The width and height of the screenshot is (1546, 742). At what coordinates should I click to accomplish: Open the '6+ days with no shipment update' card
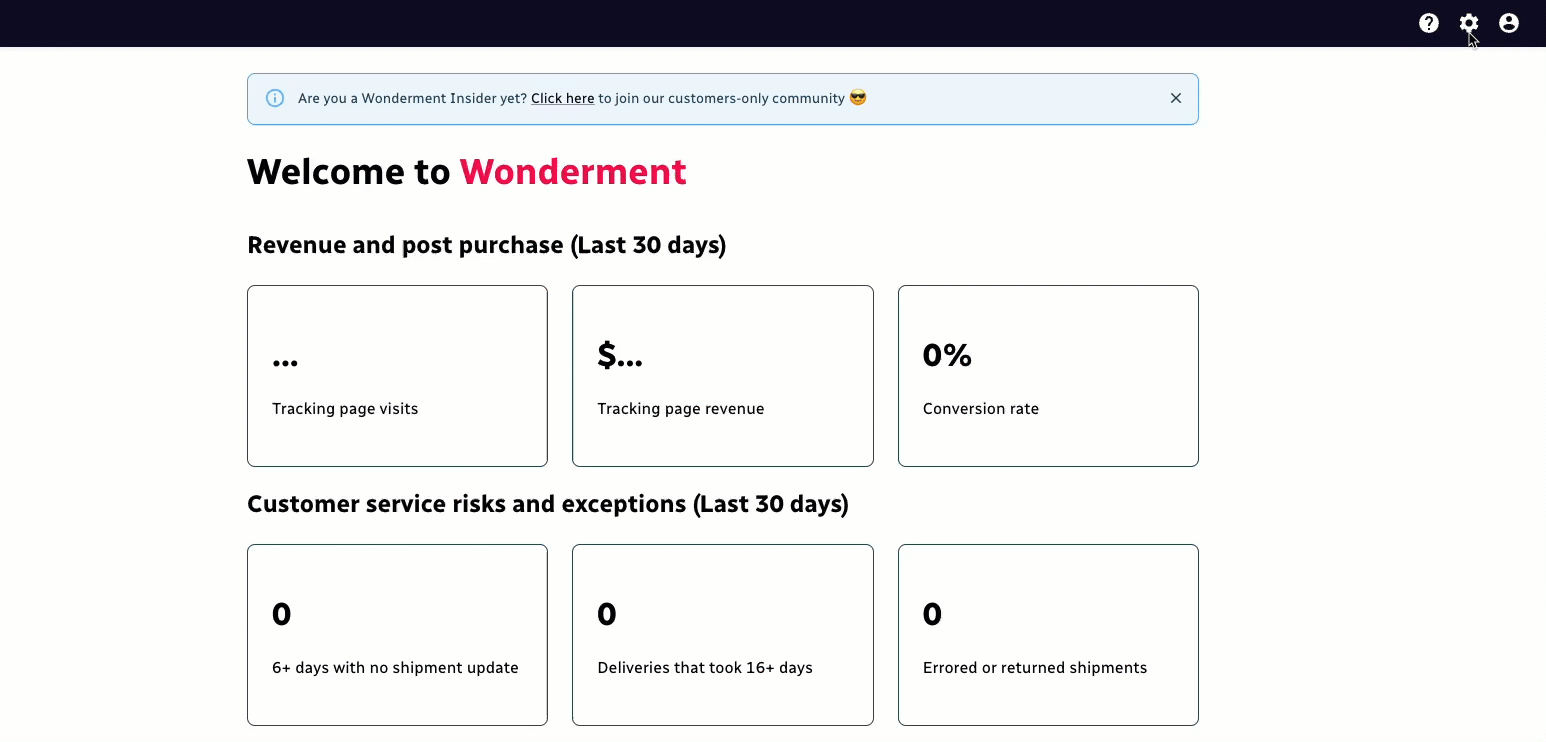tap(397, 635)
